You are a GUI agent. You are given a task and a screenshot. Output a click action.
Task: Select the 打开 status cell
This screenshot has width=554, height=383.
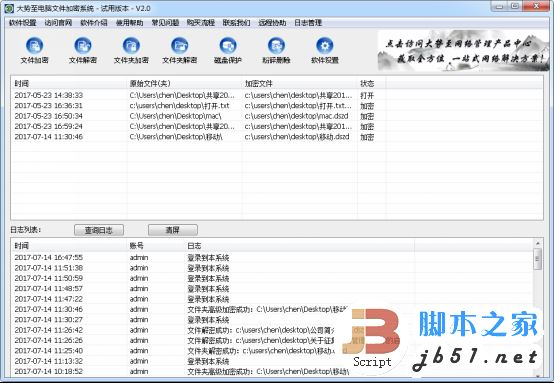(x=367, y=95)
